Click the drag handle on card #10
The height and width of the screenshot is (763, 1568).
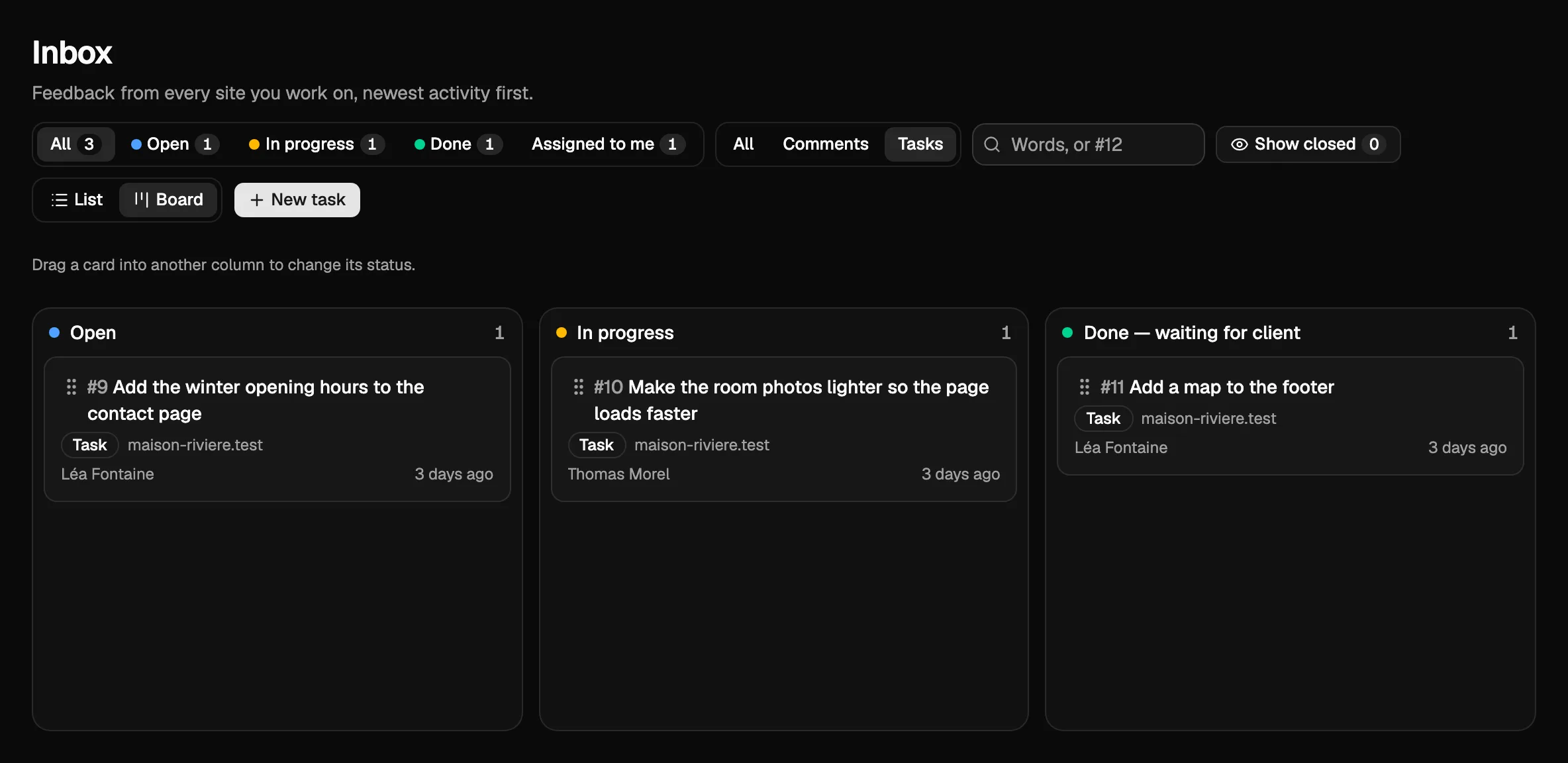coord(579,387)
